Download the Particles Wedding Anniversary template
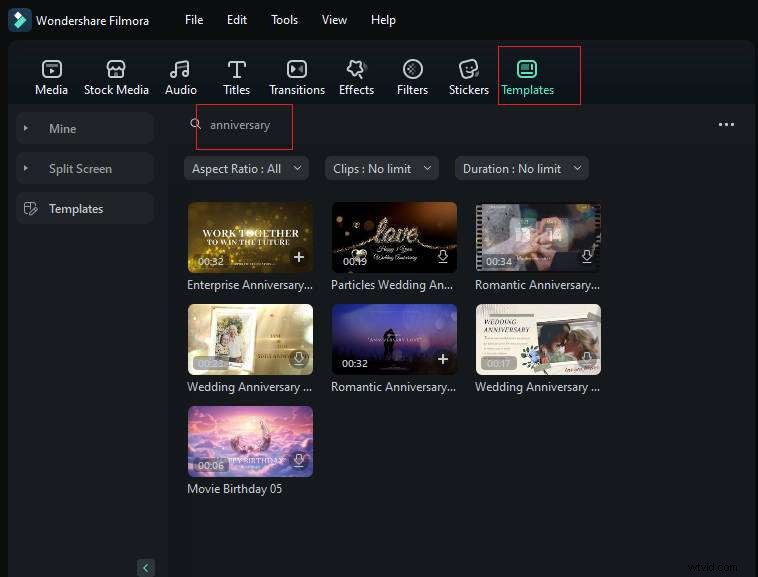This screenshot has width=758, height=577. click(442, 257)
